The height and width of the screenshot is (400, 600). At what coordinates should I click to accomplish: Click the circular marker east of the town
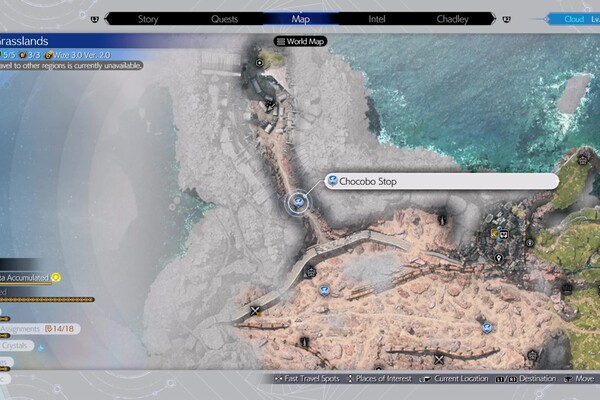click(530, 242)
